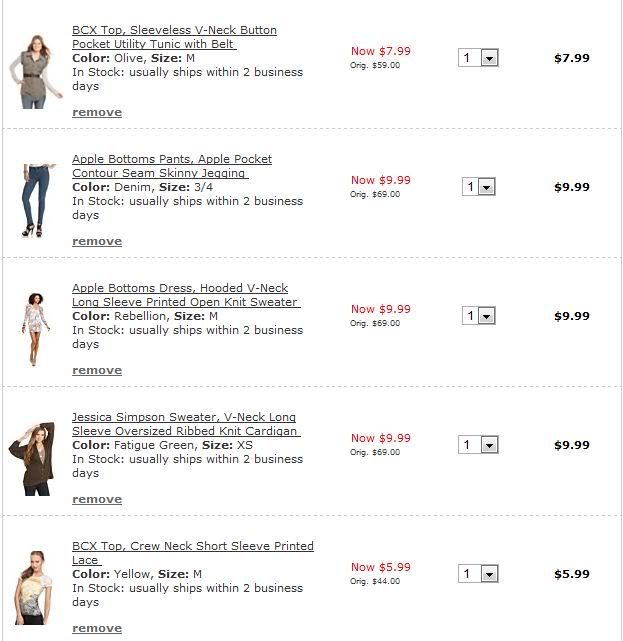Screen dimensions: 623x641
Task: Open quantity dropdown for the Rebellion dress
Action: [479, 316]
